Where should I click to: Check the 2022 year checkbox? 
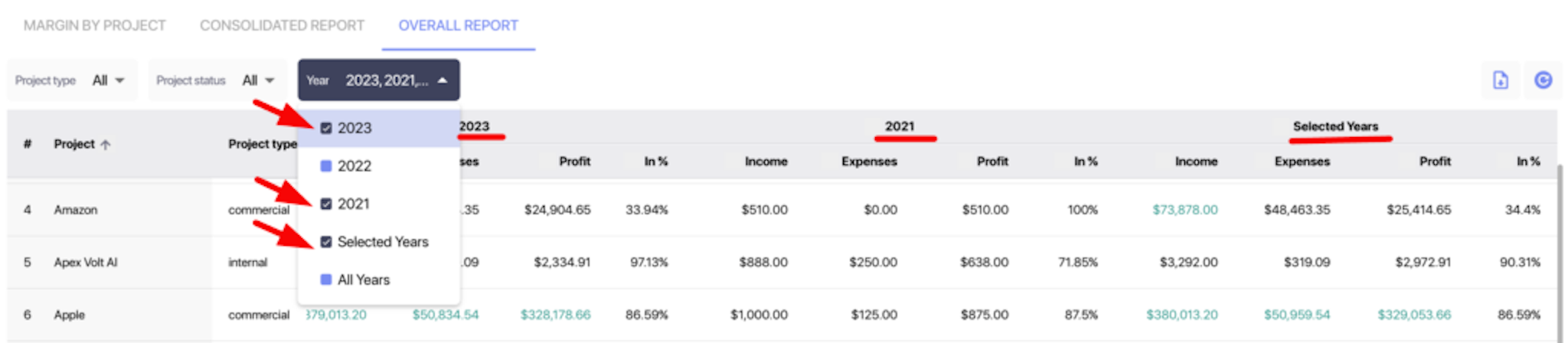pos(326,166)
